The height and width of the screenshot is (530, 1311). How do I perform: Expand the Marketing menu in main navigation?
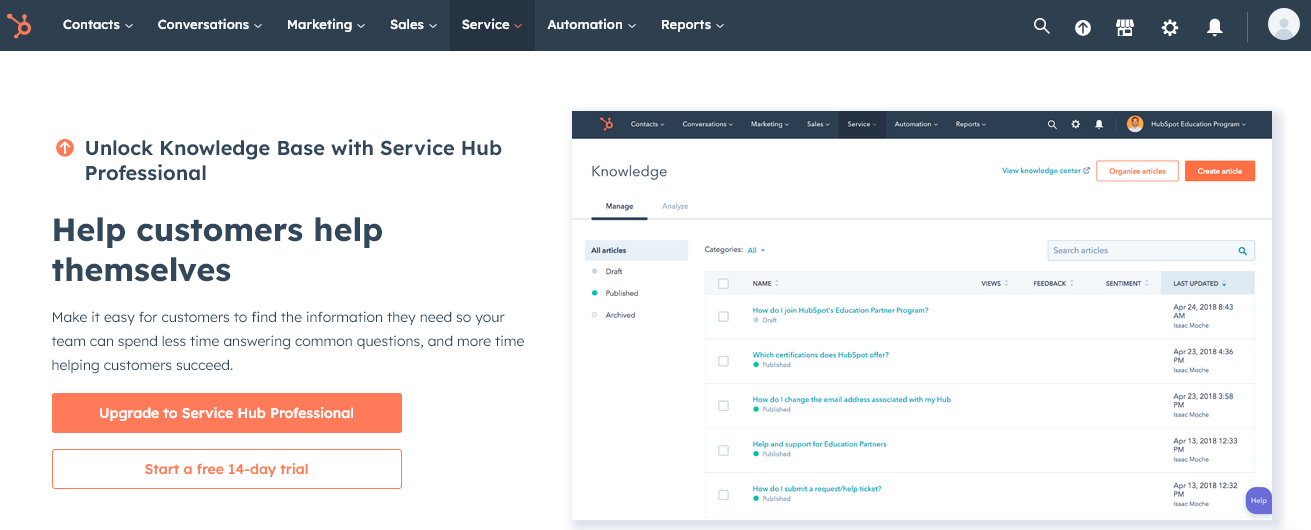coord(326,25)
